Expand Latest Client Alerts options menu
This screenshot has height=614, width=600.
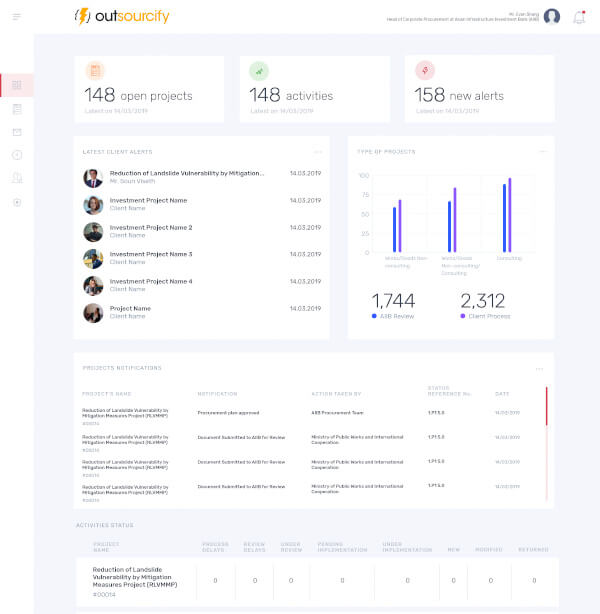(x=318, y=152)
